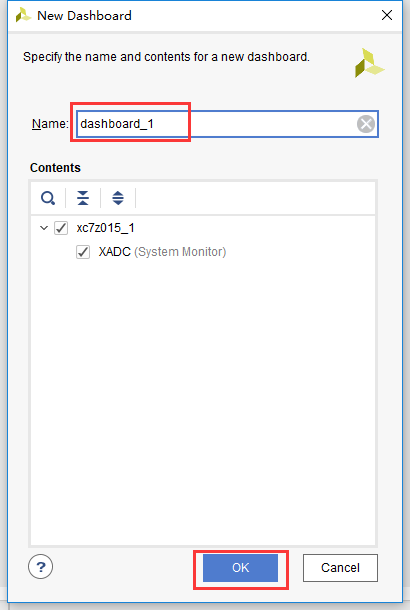Open help with the question mark button

(x=40, y=567)
